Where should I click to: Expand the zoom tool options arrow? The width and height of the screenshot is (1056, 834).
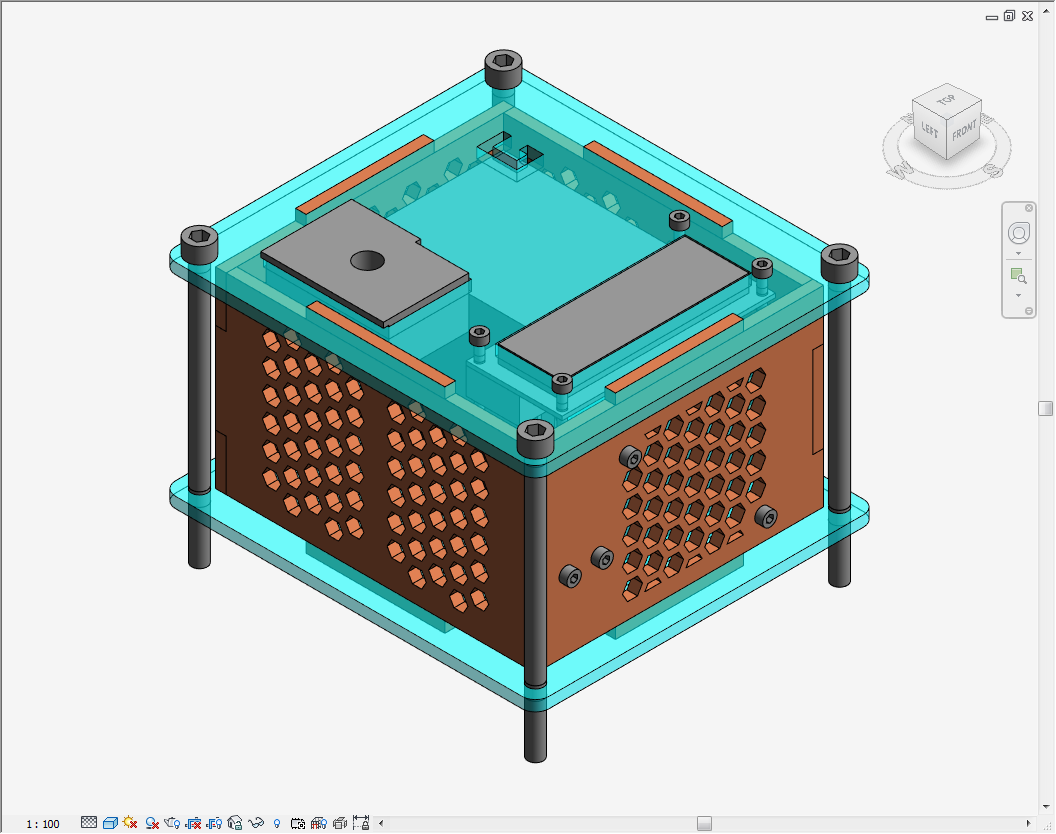click(x=1018, y=295)
